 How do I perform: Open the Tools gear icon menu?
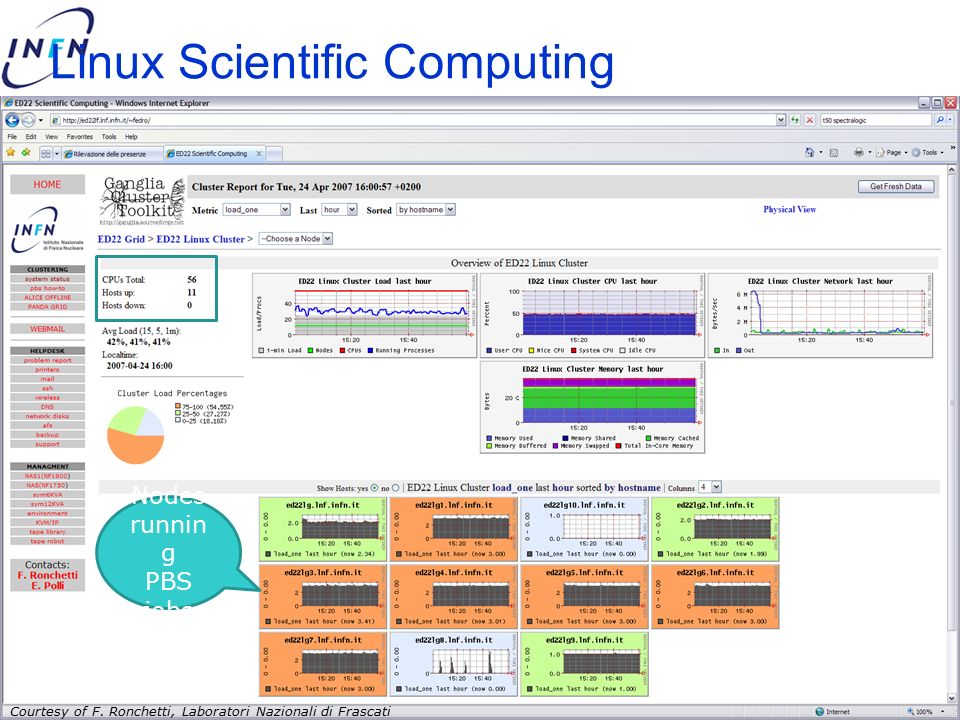pyautogui.click(x=916, y=152)
